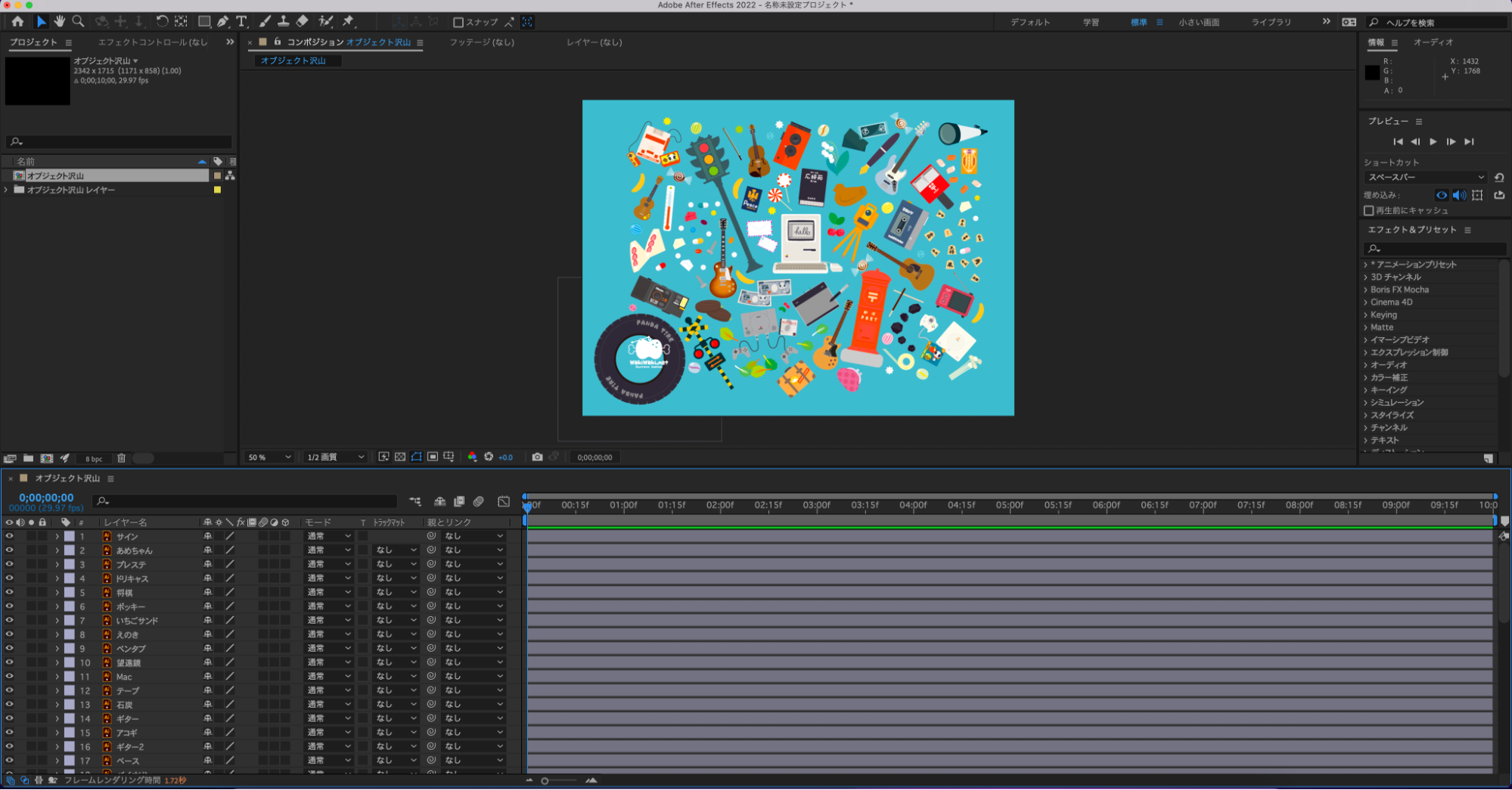Open the 50% magnification dropdown
This screenshot has width=1512, height=790.
[x=269, y=457]
